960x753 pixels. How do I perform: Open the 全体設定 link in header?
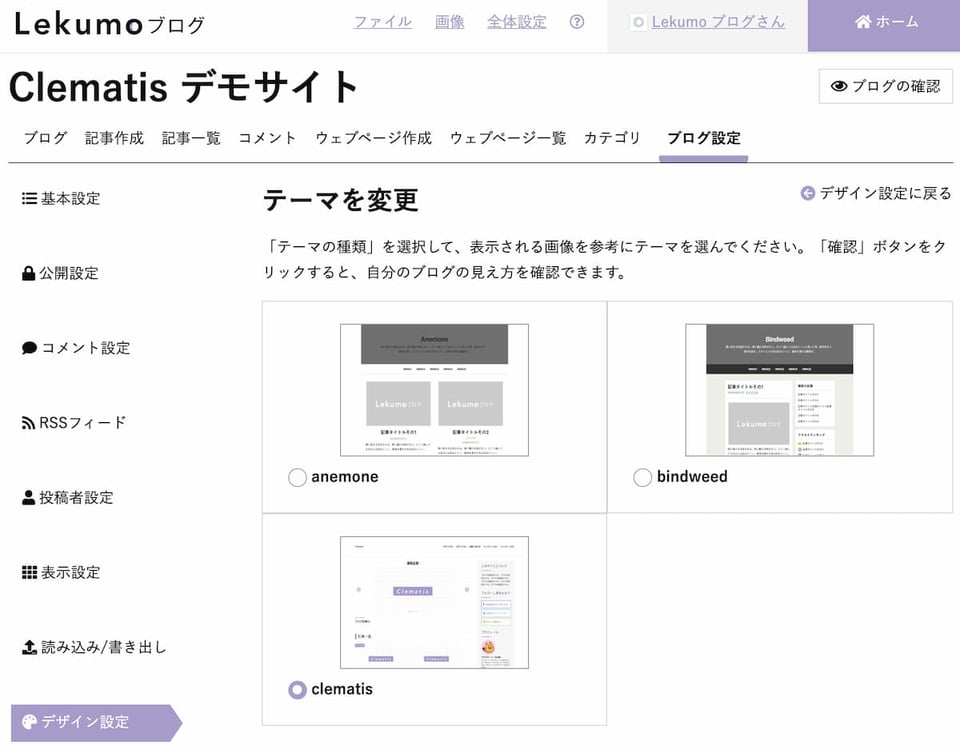tap(517, 22)
